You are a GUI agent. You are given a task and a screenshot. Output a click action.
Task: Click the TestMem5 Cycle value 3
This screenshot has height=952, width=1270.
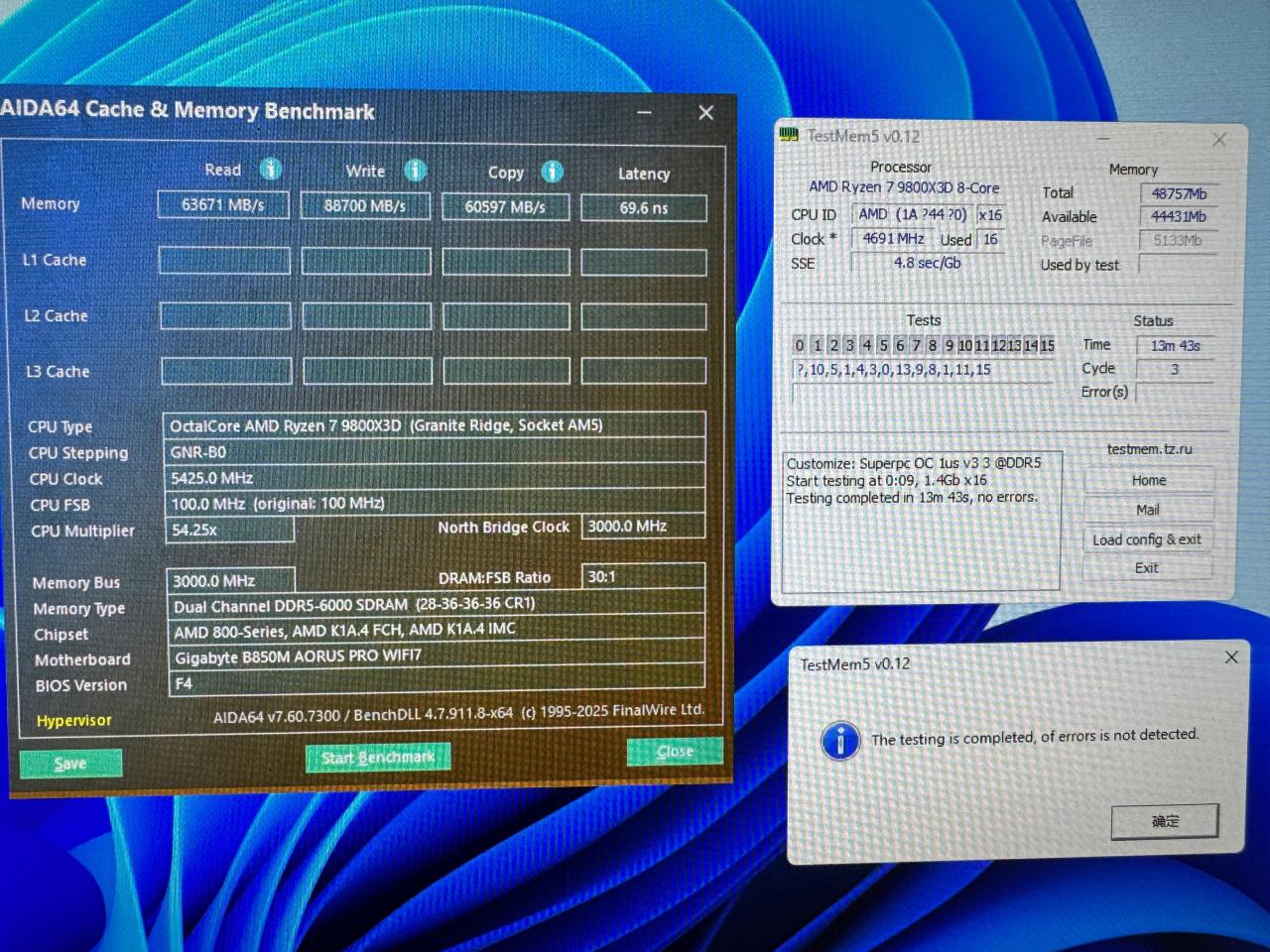pyautogui.click(x=1175, y=369)
